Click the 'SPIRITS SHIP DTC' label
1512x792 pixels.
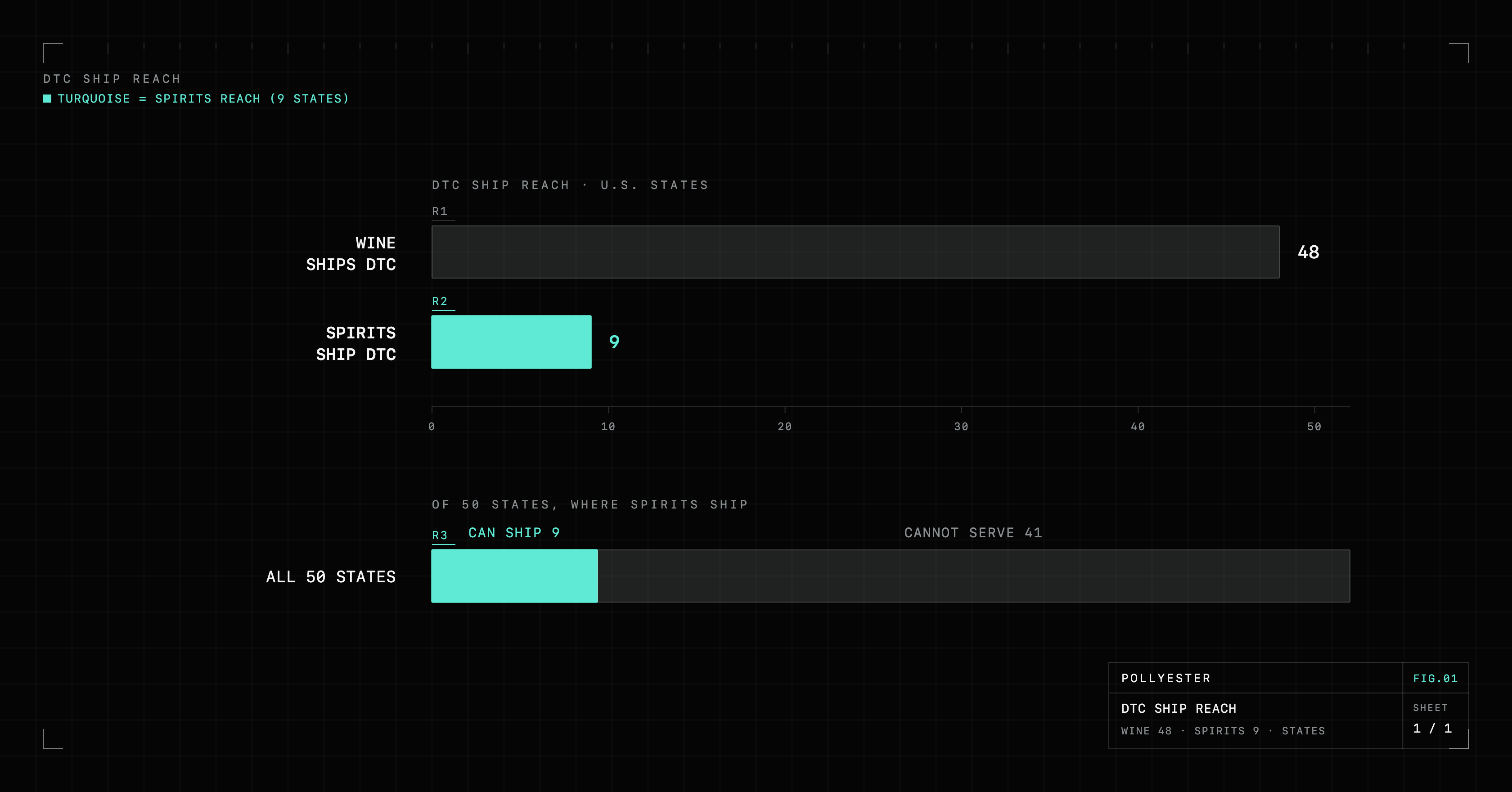pyautogui.click(x=355, y=343)
